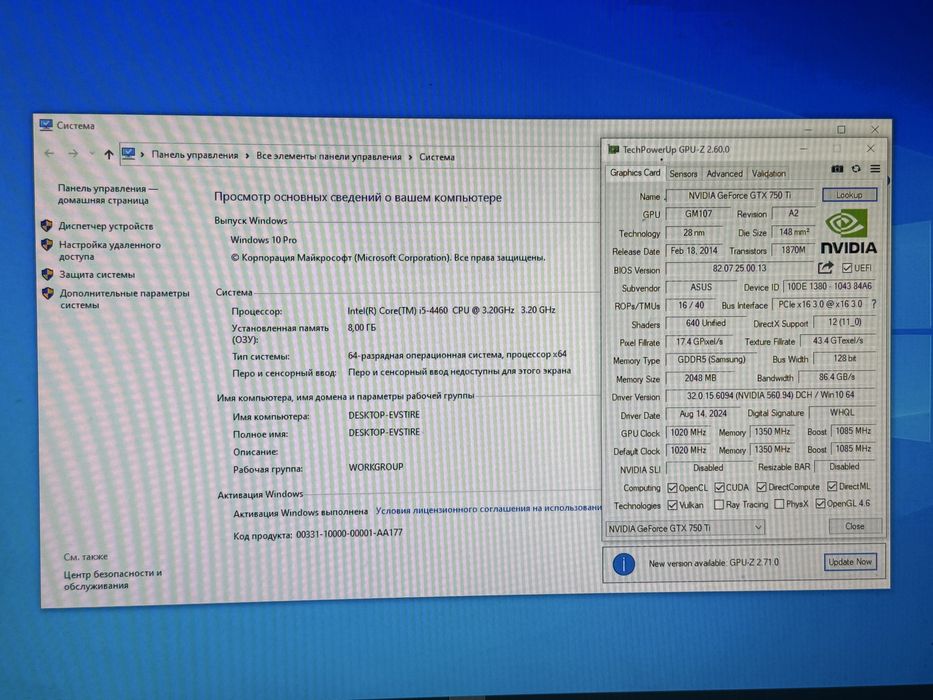The width and height of the screenshot is (933, 700).
Task: Click the BIOS Version field 82.07.25.00.13
Action: (x=739, y=268)
